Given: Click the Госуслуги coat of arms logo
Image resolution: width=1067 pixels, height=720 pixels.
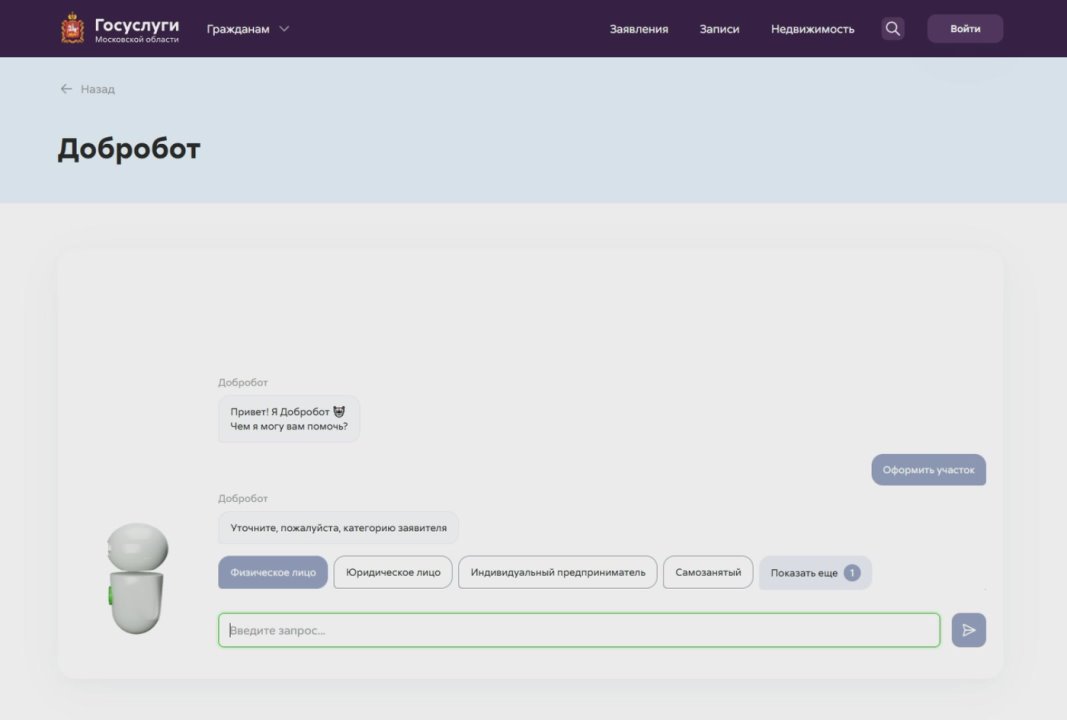Looking at the screenshot, I should [72, 28].
